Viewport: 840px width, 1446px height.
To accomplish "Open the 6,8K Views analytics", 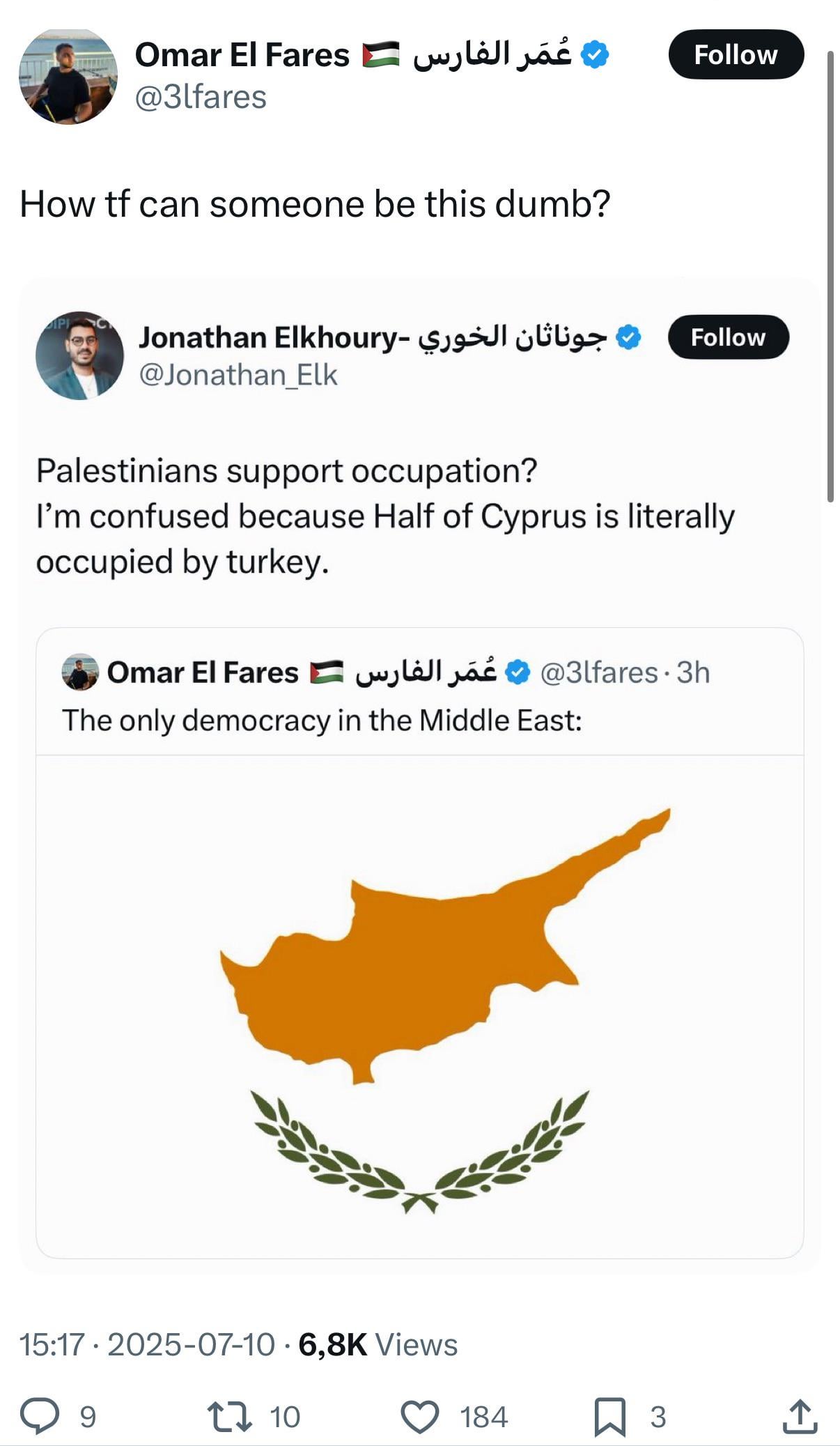I will 378,1344.
